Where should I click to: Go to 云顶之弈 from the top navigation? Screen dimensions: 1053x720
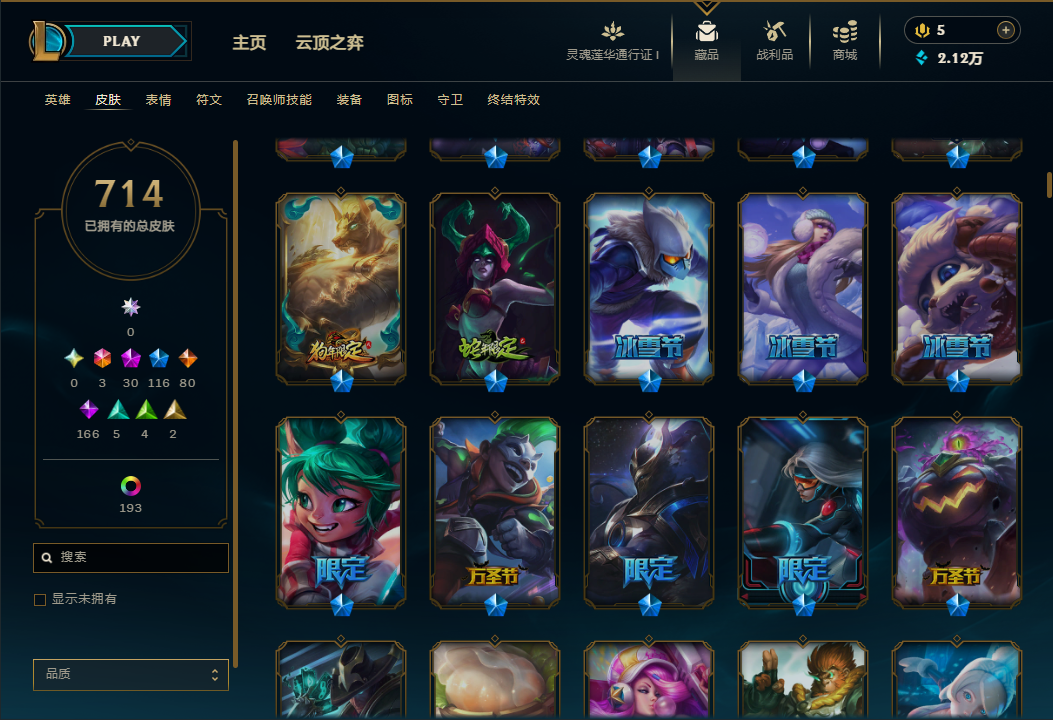pos(330,43)
